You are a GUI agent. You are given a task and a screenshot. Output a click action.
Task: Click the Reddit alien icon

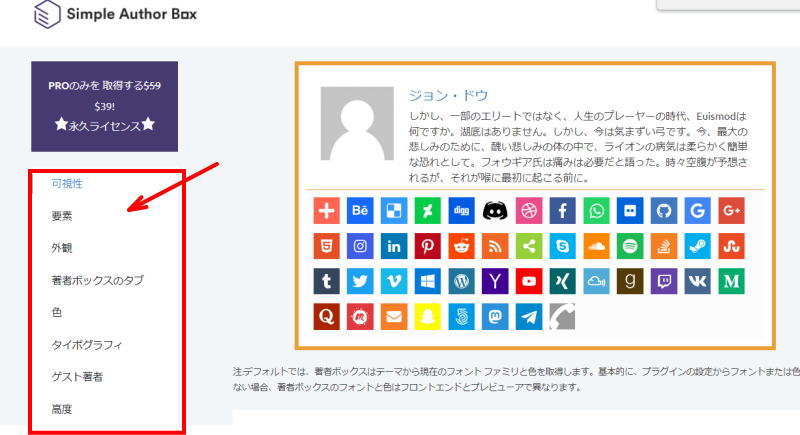461,246
